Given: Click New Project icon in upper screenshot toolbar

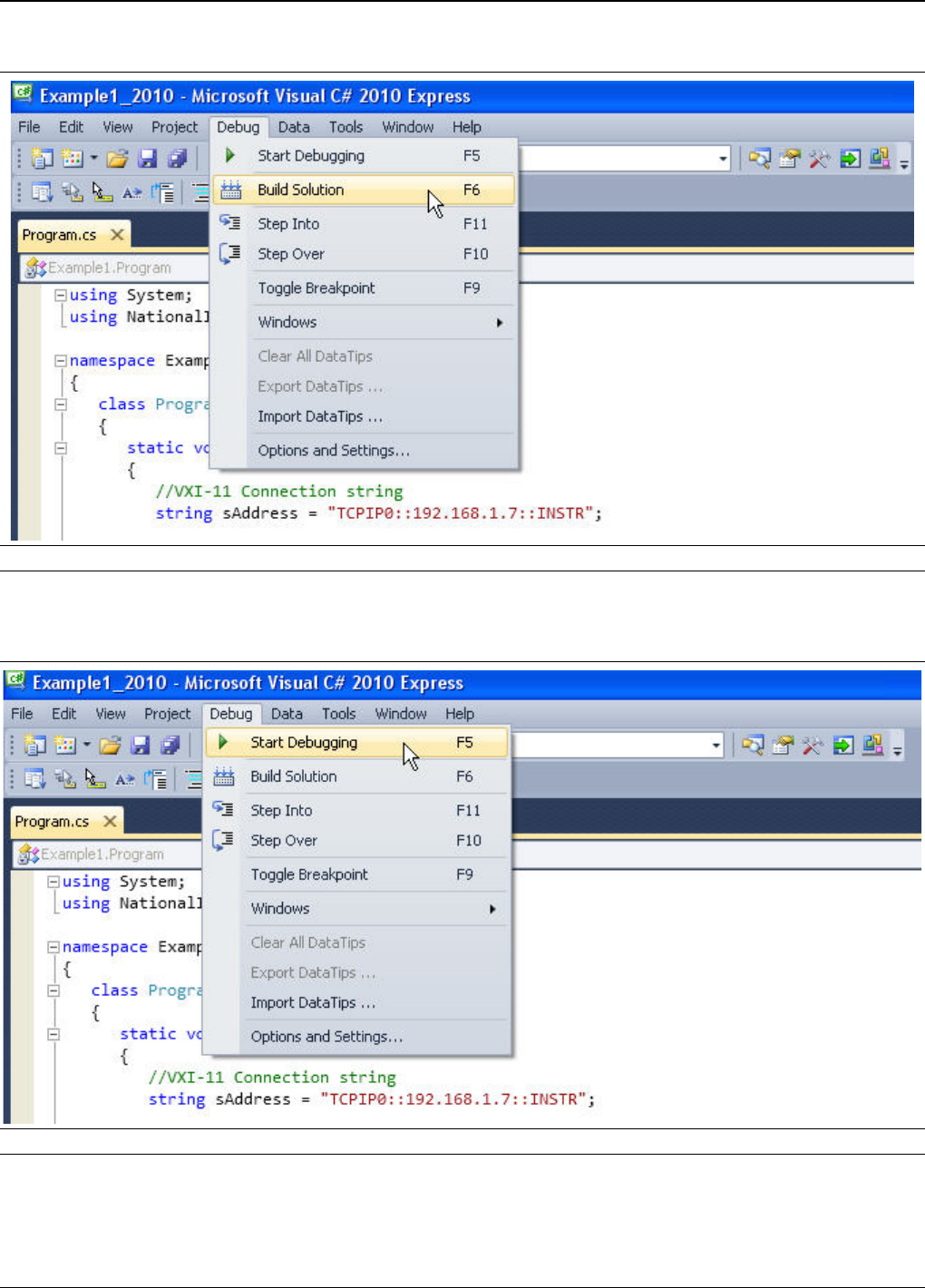Looking at the screenshot, I should tap(42, 159).
